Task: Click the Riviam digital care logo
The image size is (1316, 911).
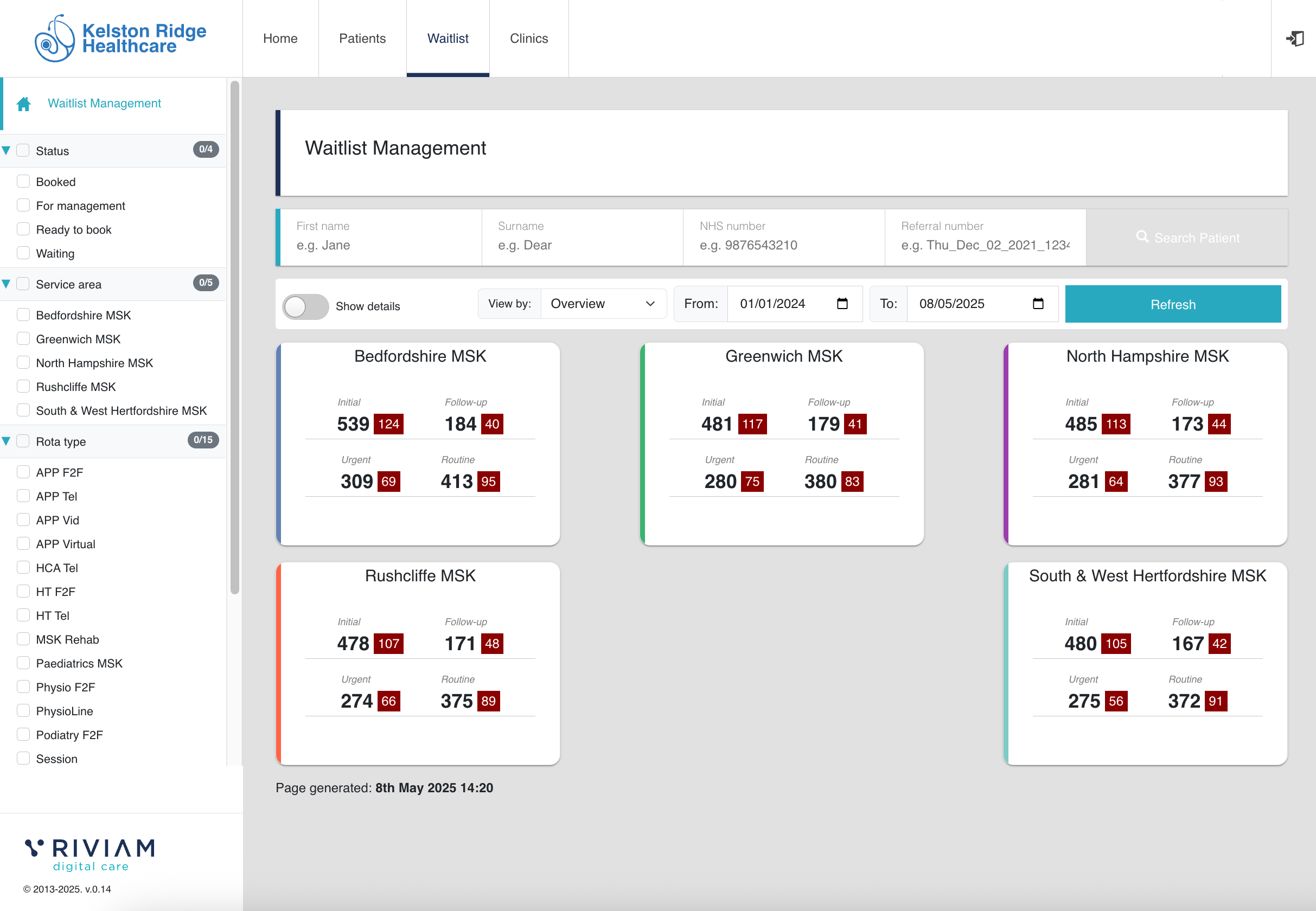Action: tap(90, 855)
